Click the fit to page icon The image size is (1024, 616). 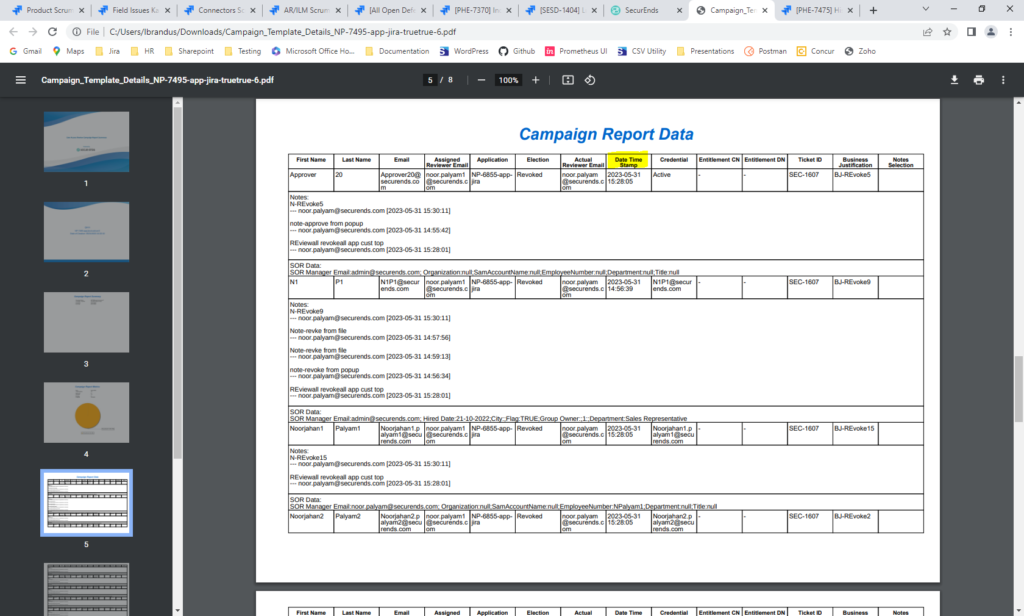(x=568, y=80)
